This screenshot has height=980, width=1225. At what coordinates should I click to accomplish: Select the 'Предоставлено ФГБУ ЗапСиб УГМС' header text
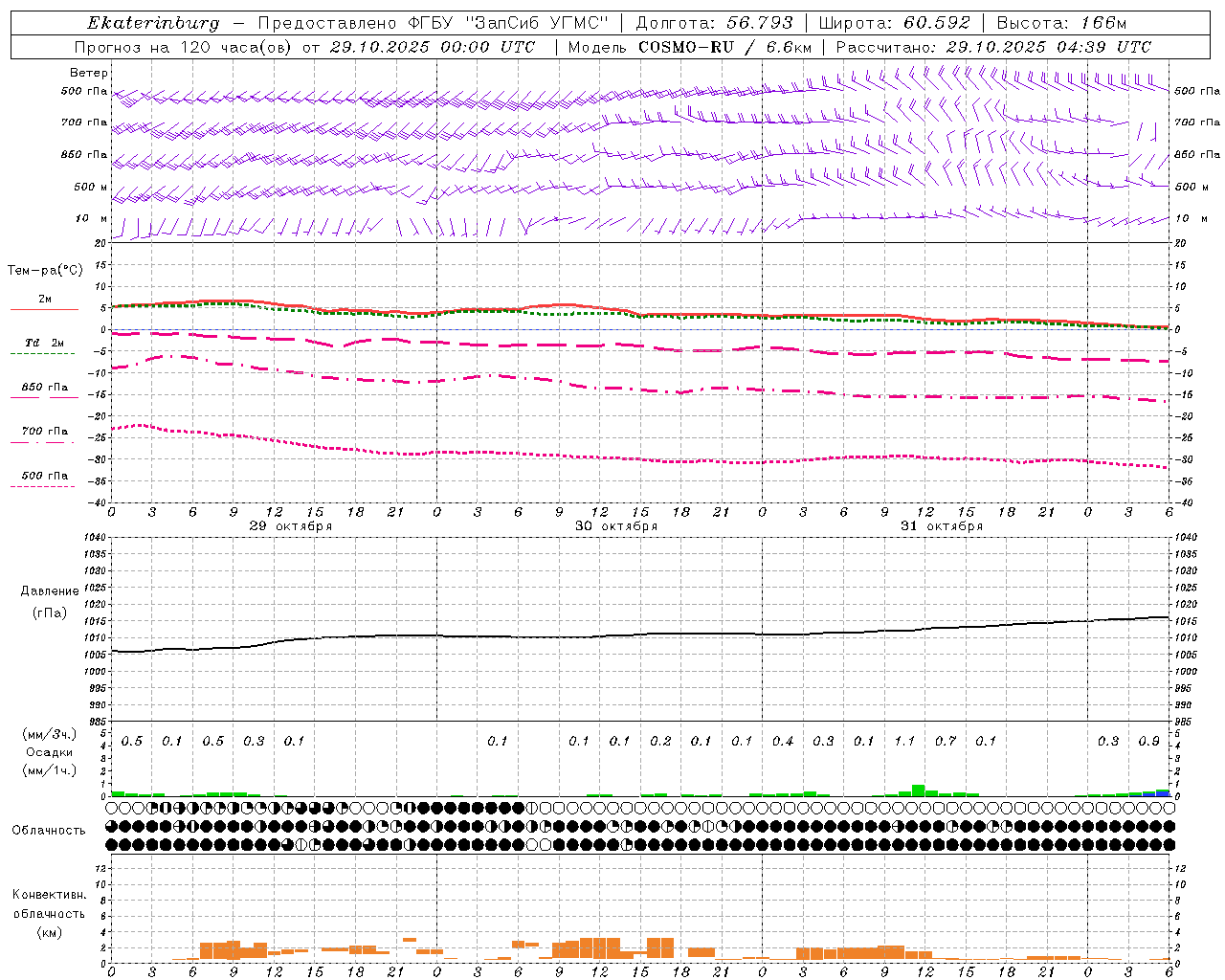(434, 23)
